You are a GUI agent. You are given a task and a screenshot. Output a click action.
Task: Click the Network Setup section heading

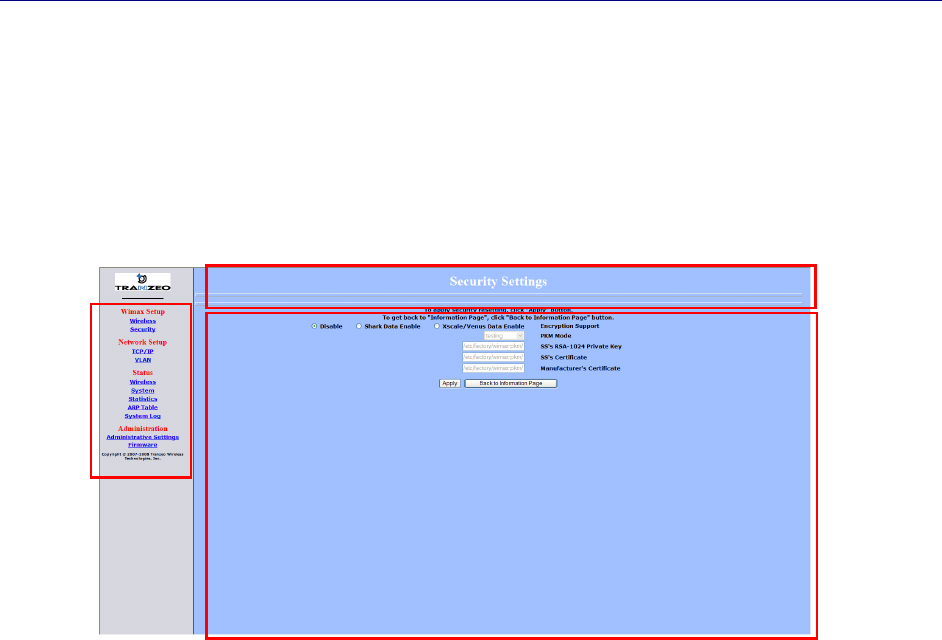[x=142, y=343]
